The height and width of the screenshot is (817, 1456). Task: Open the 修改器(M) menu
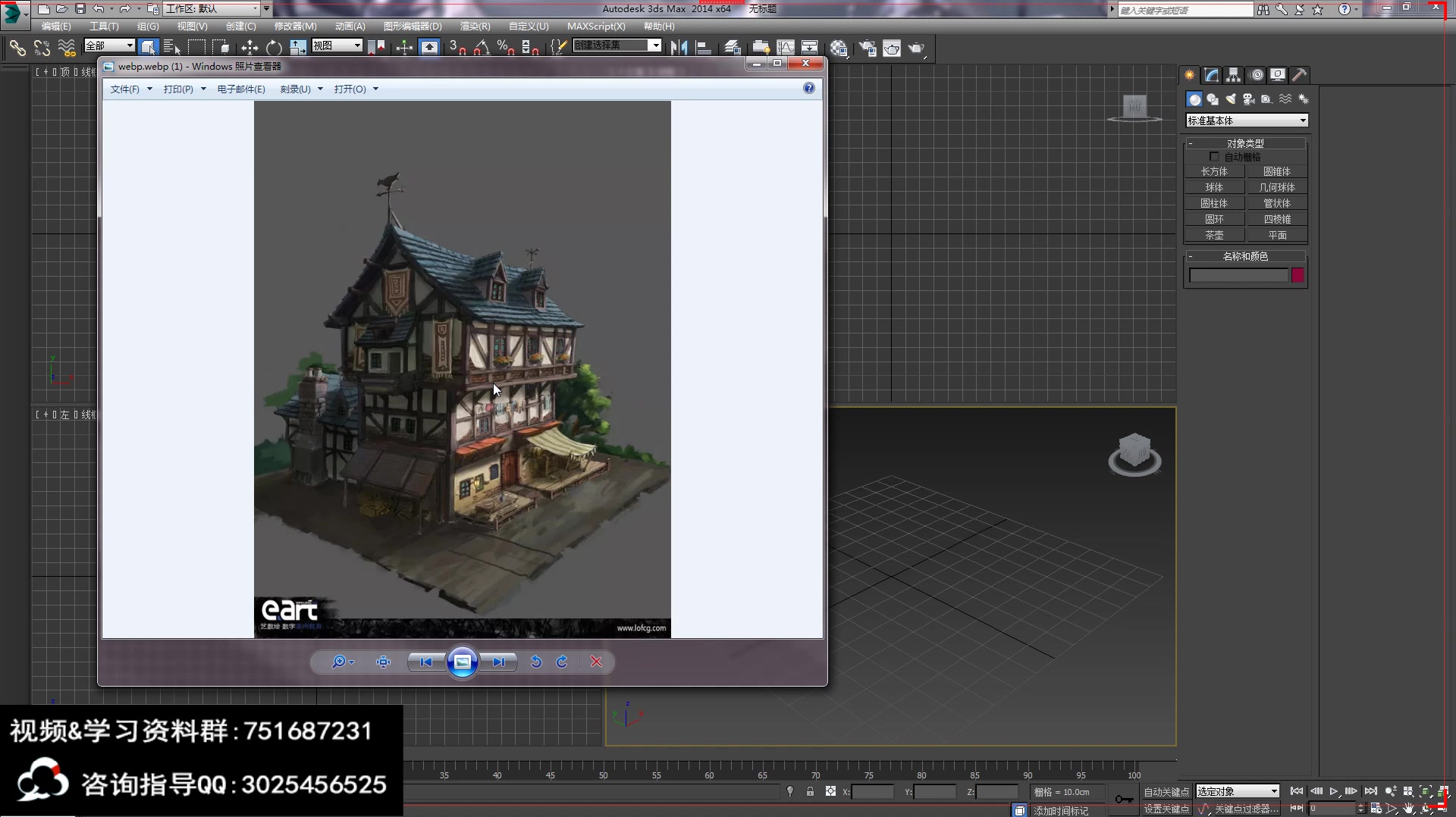click(x=295, y=27)
